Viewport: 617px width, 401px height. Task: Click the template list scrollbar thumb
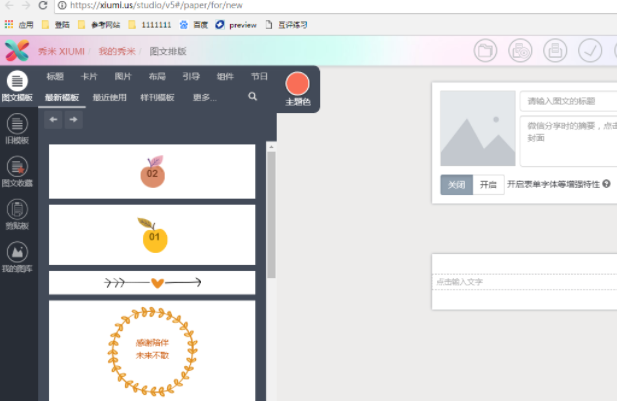(271, 215)
